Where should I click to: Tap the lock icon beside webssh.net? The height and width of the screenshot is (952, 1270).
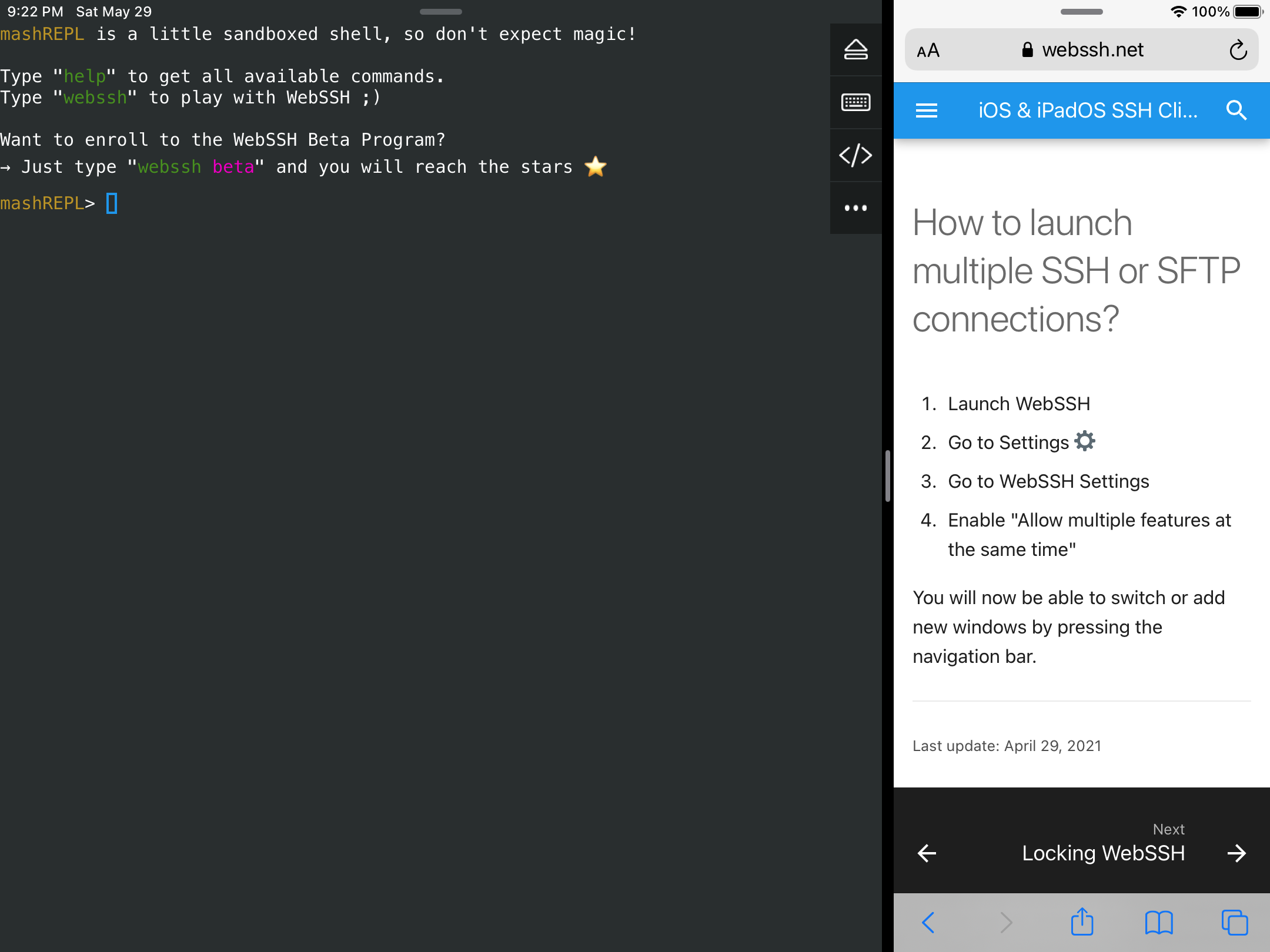1027,50
